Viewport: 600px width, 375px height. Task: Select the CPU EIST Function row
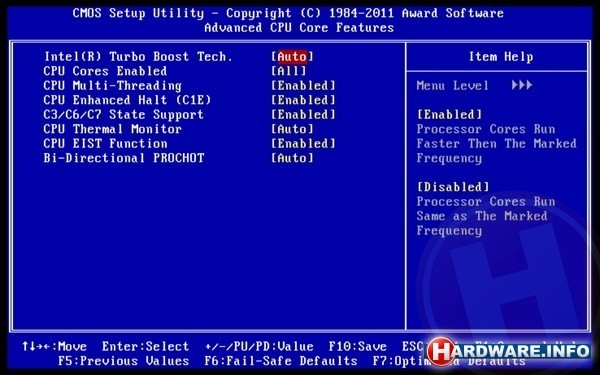coord(105,143)
